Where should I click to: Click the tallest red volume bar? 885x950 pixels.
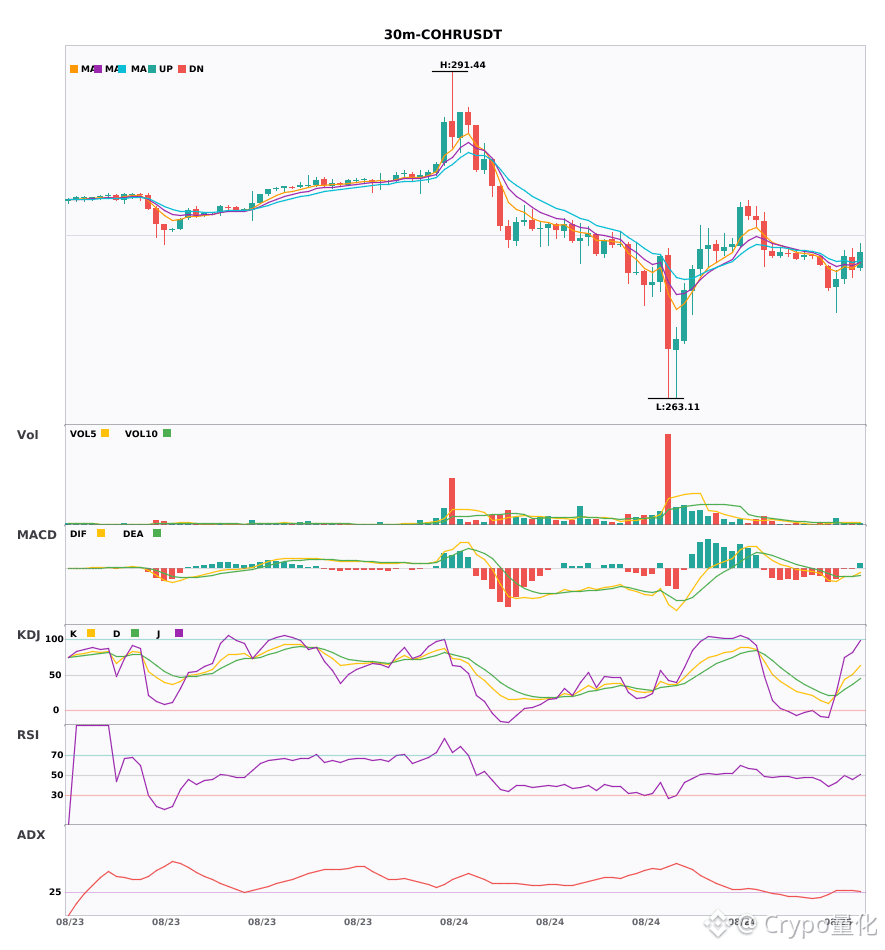[668, 479]
